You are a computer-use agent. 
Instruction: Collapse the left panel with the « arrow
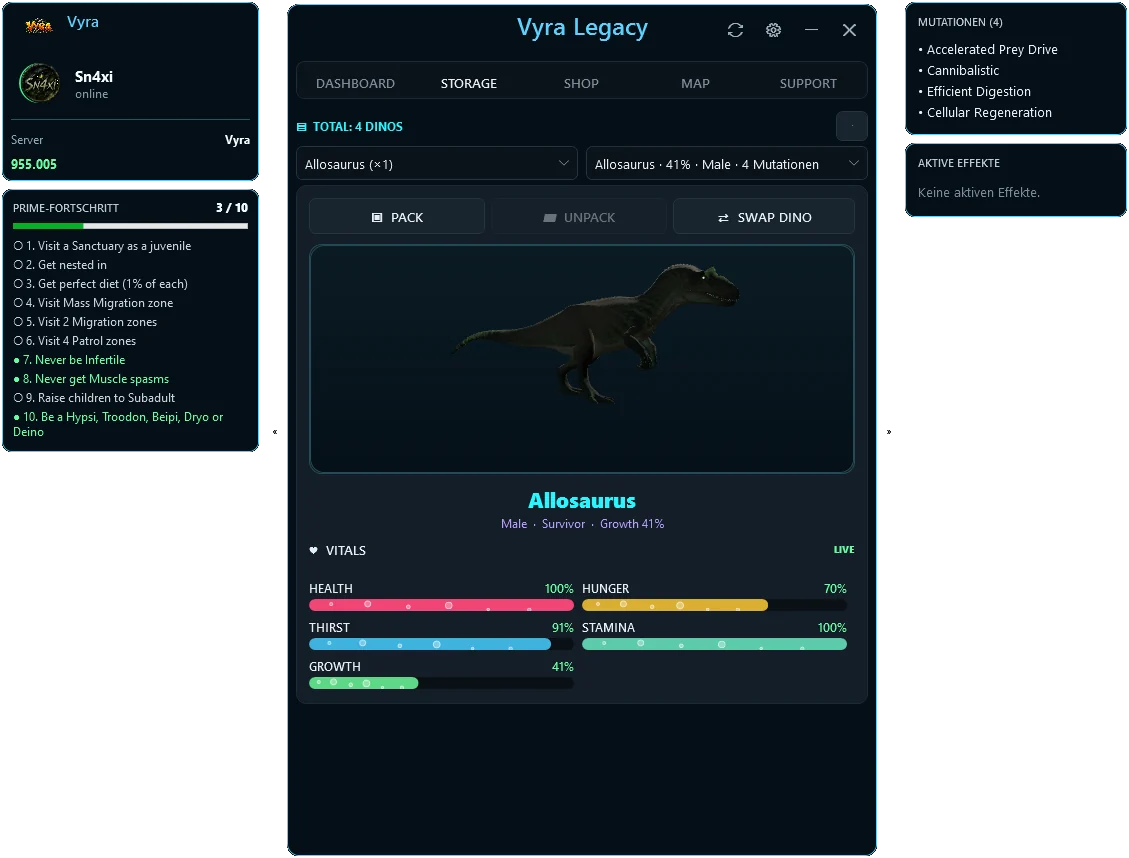tap(275, 432)
